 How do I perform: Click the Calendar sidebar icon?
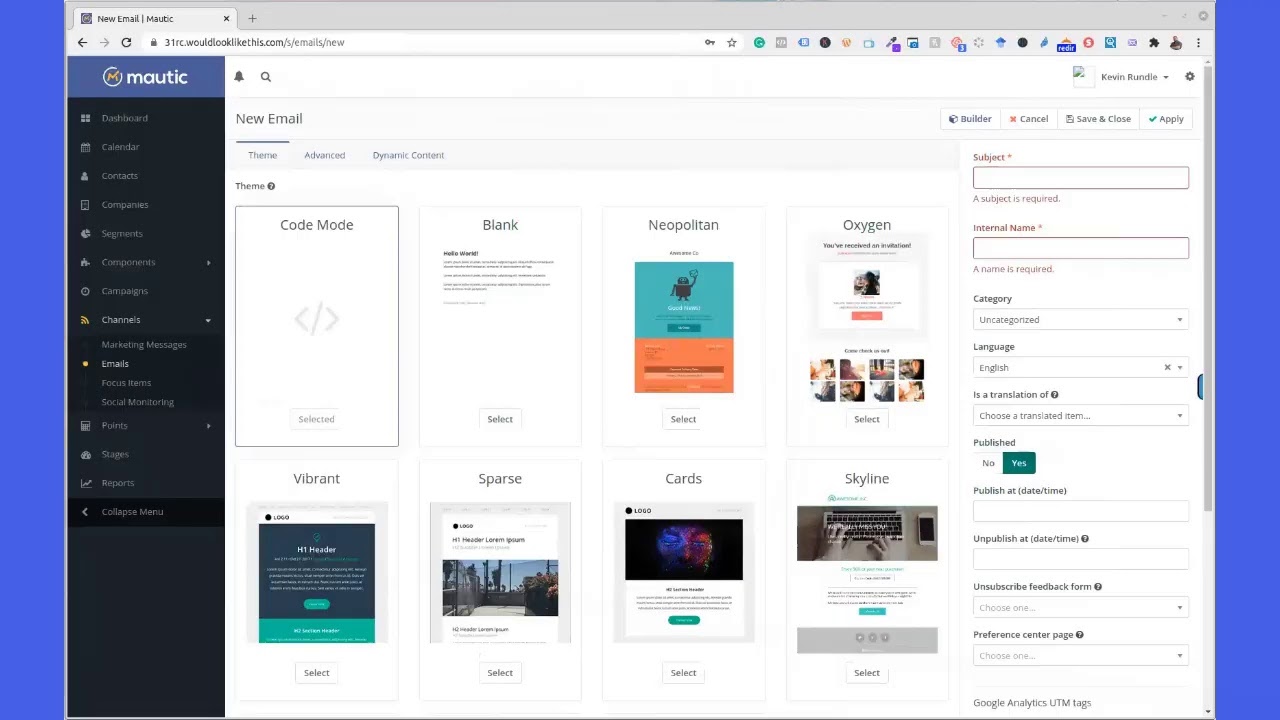click(x=85, y=147)
